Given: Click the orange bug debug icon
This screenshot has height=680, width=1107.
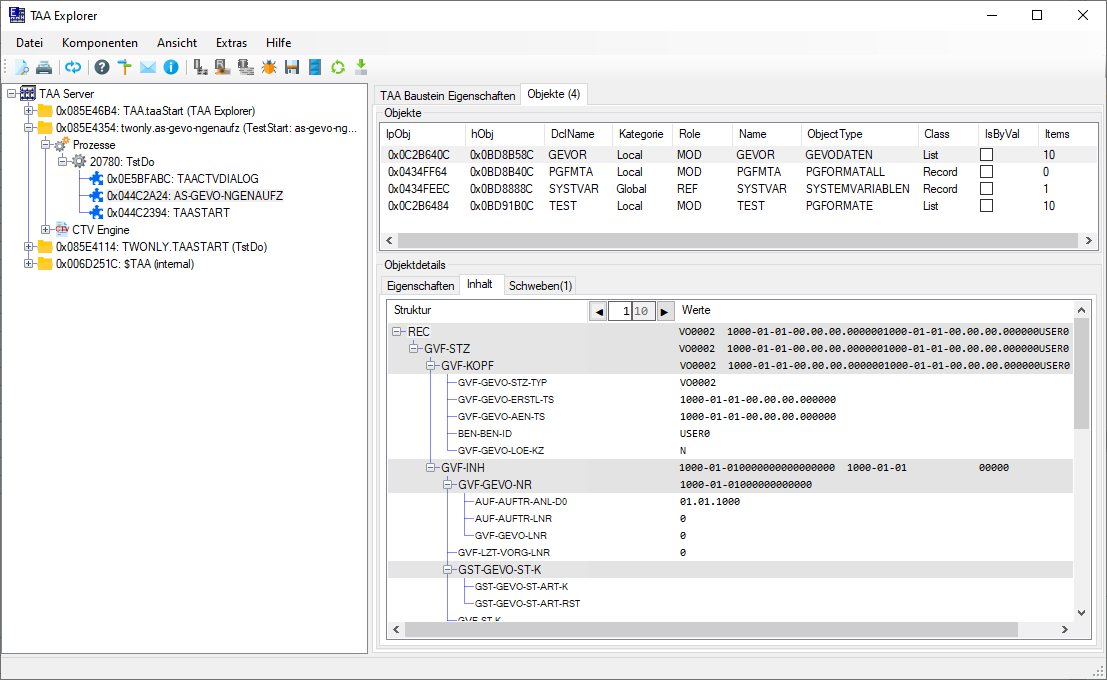Looking at the screenshot, I should [x=269, y=67].
